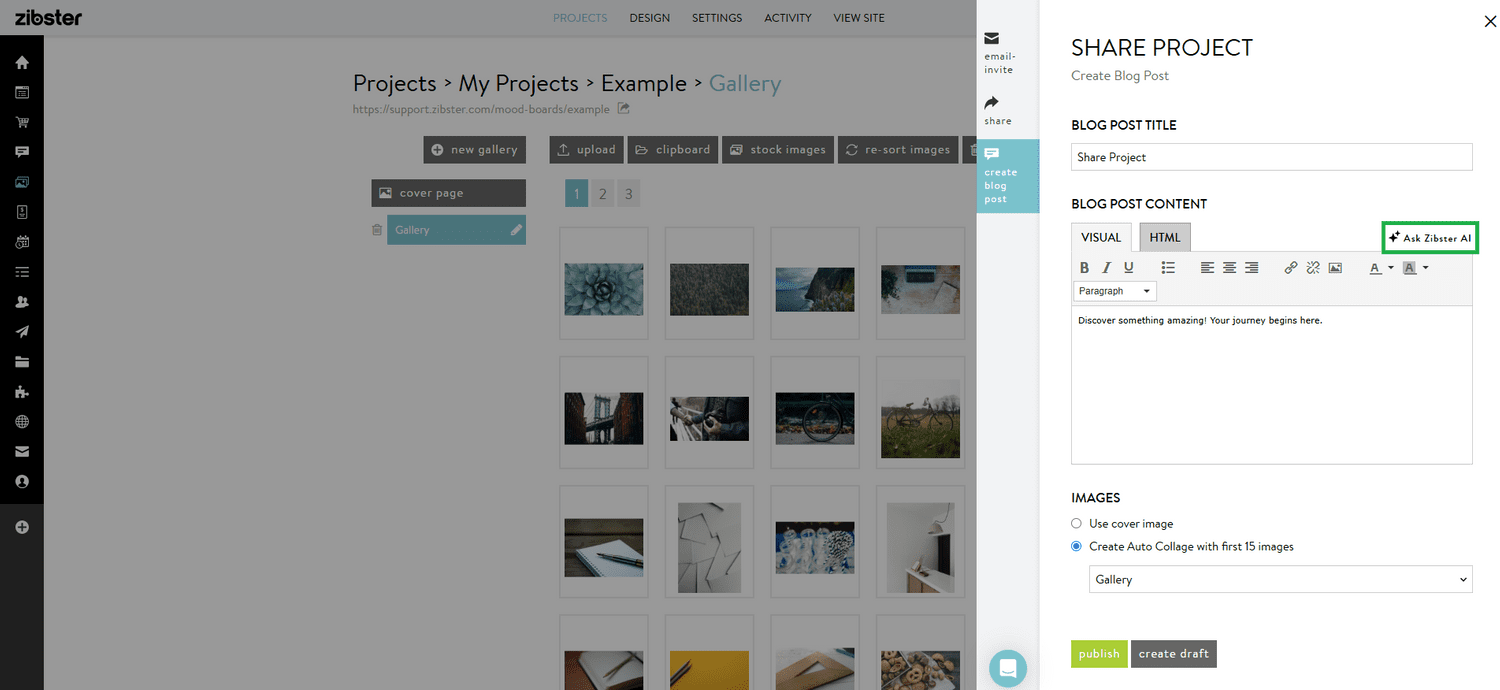Open the VIEW SITE menu

pos(859,18)
